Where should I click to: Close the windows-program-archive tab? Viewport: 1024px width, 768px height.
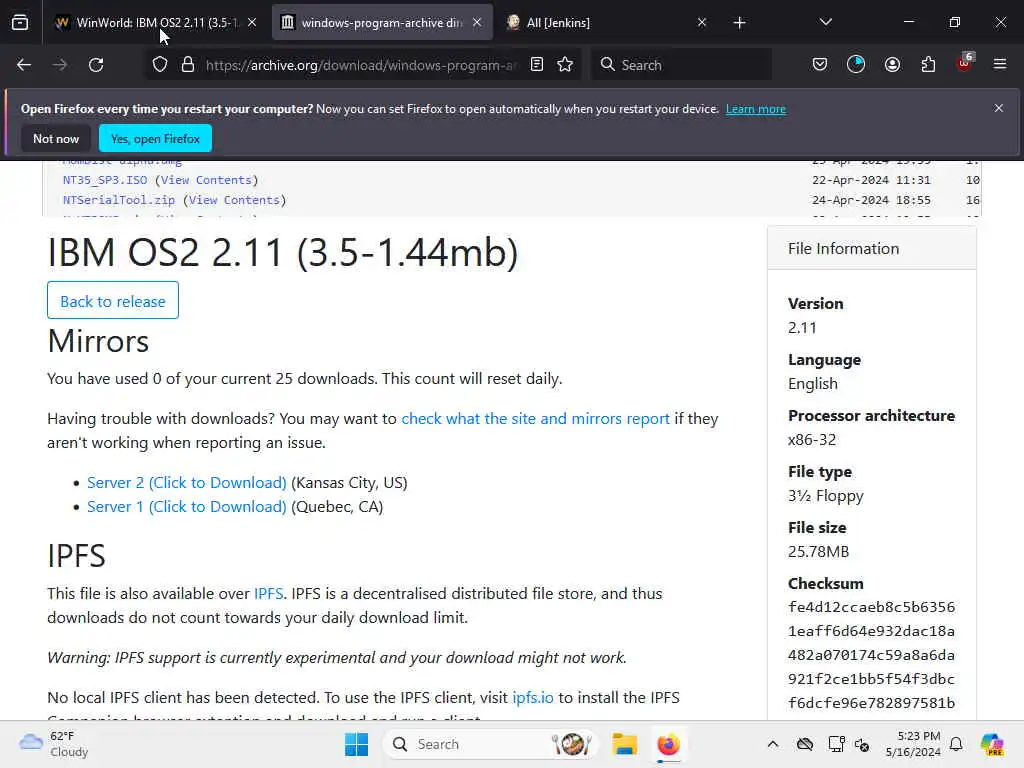point(477,22)
